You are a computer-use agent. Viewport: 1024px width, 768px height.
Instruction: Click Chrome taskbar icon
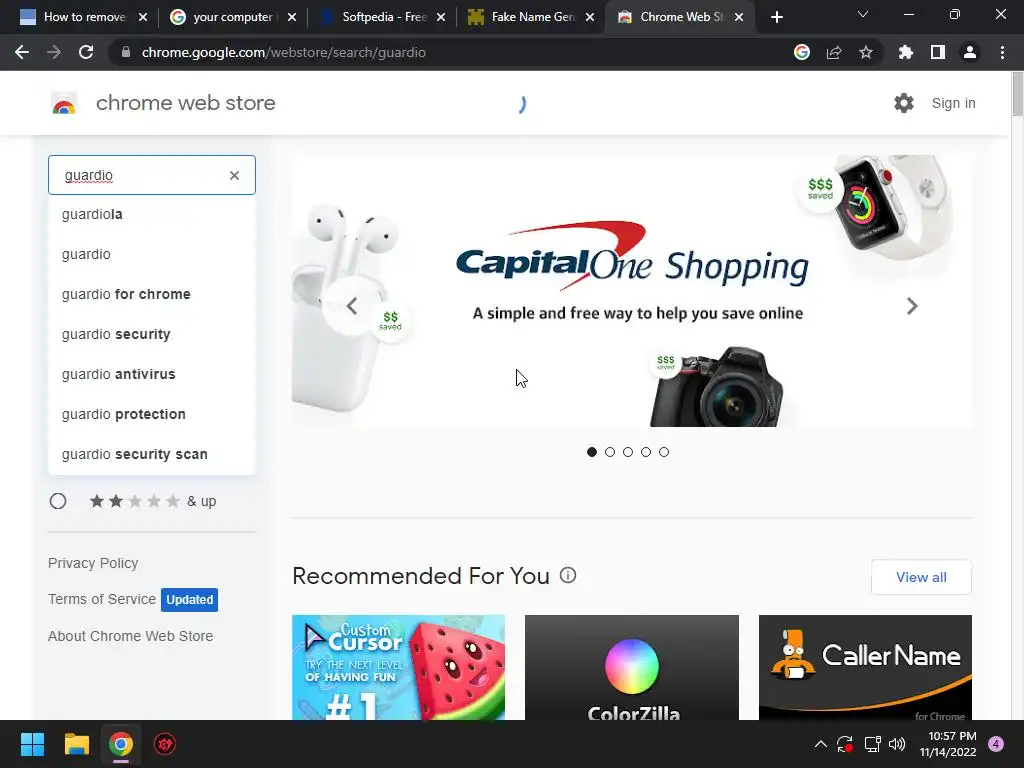[x=121, y=744]
